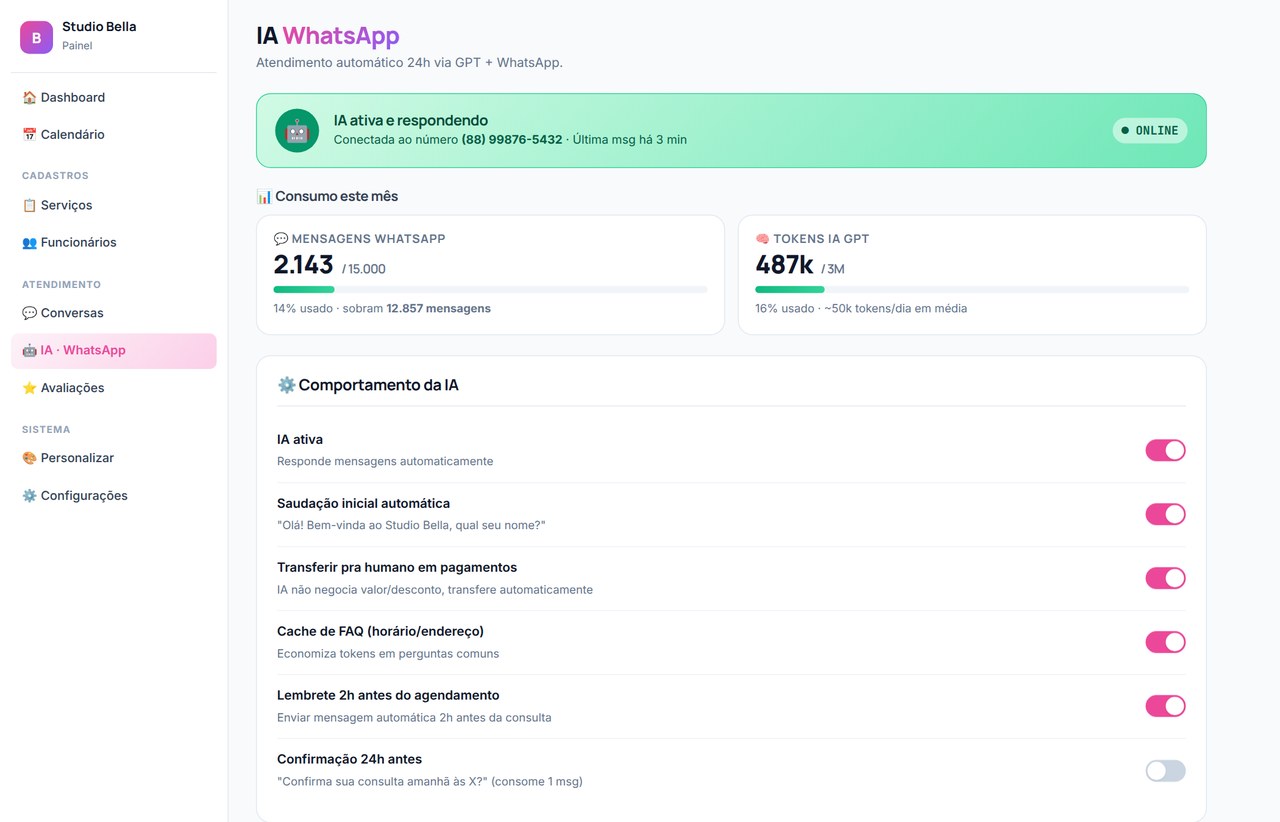Click the people icon beside Funcionários
Screen dimensions: 1280x822
(x=29, y=242)
